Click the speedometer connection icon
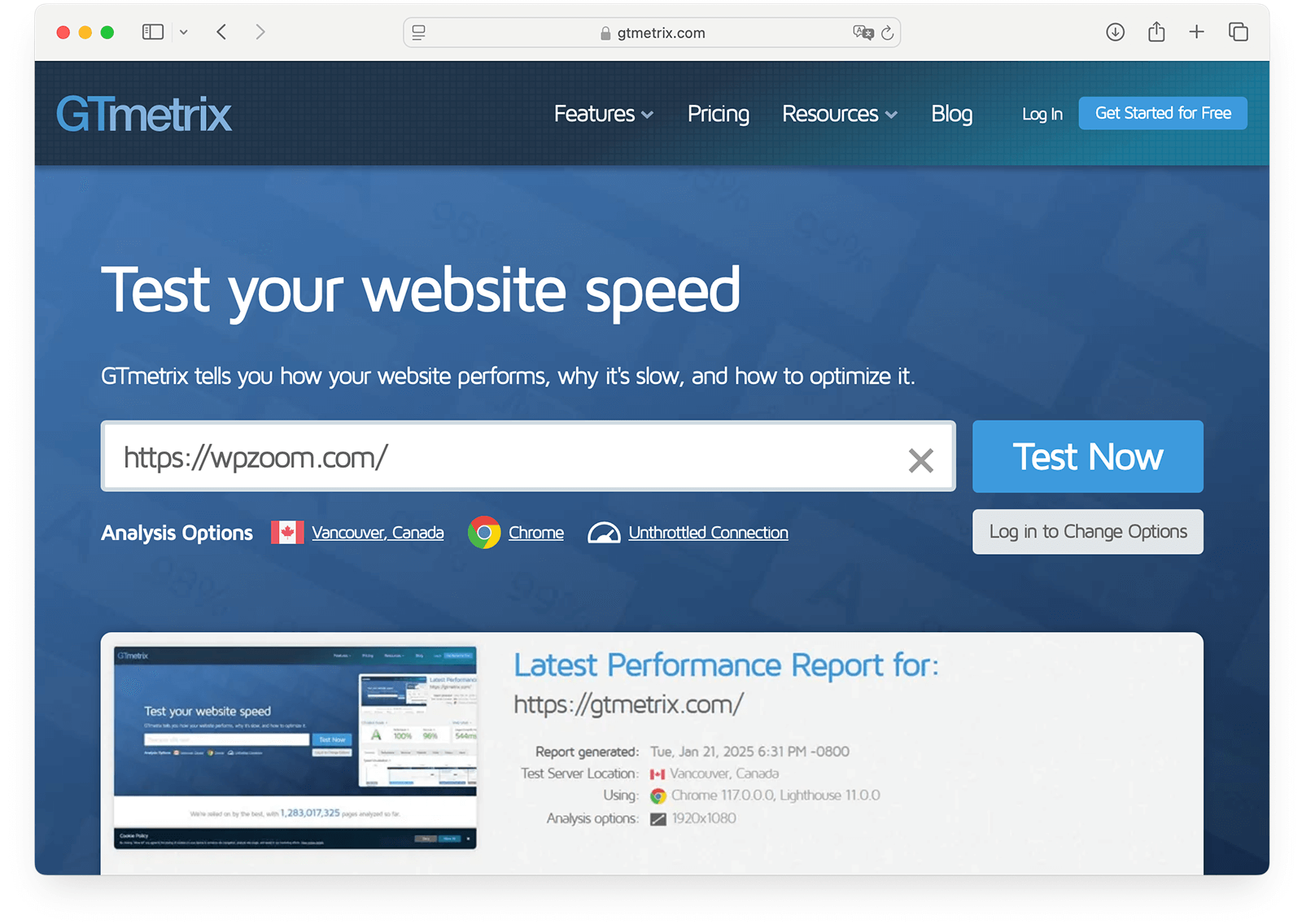Image resolution: width=1302 pixels, height=924 pixels. pyautogui.click(x=604, y=533)
